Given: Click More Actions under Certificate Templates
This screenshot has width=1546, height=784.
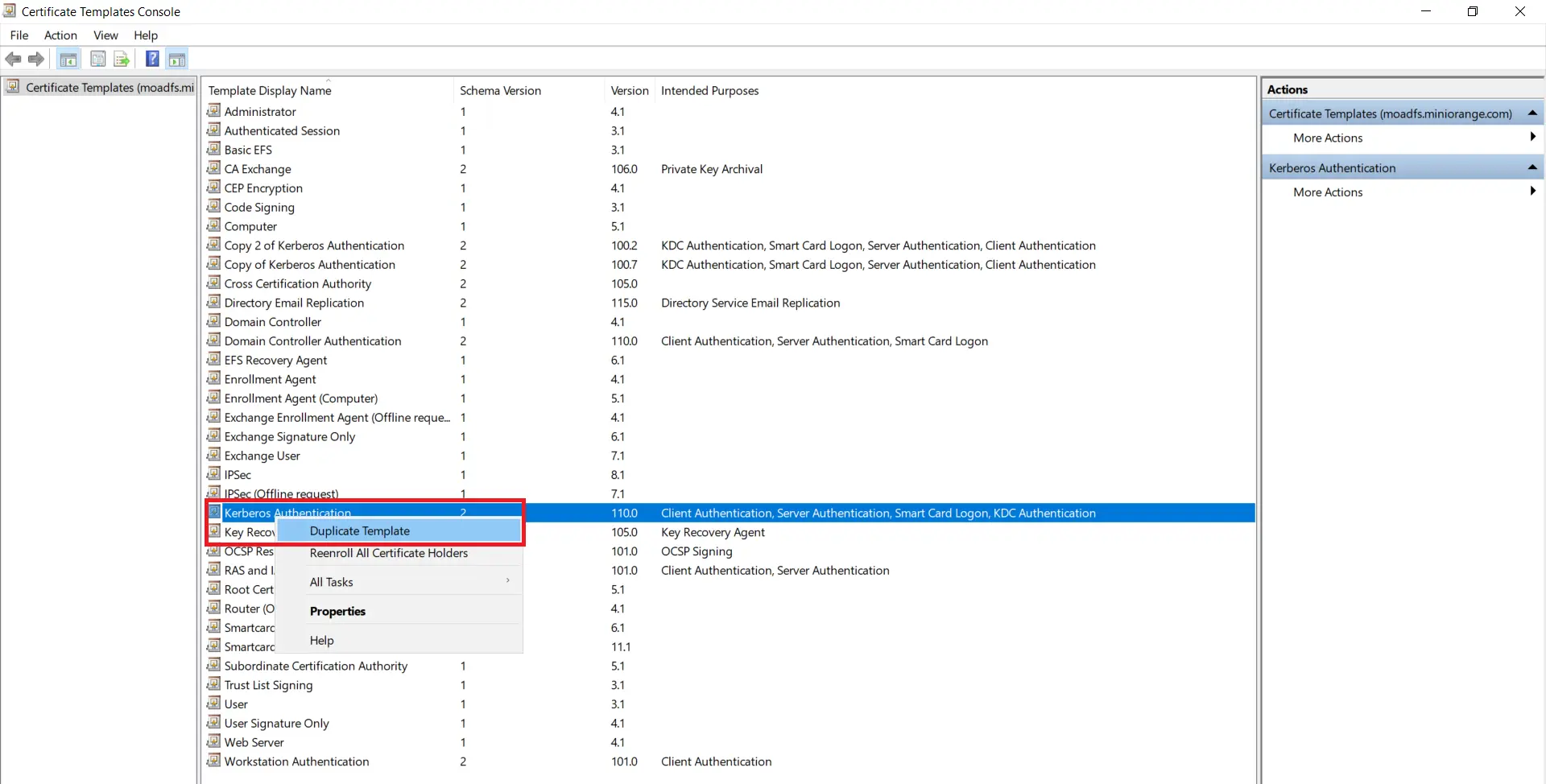Looking at the screenshot, I should [1329, 137].
